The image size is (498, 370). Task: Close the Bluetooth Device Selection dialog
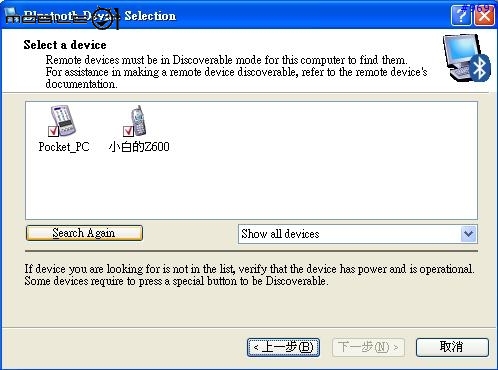coord(484,15)
